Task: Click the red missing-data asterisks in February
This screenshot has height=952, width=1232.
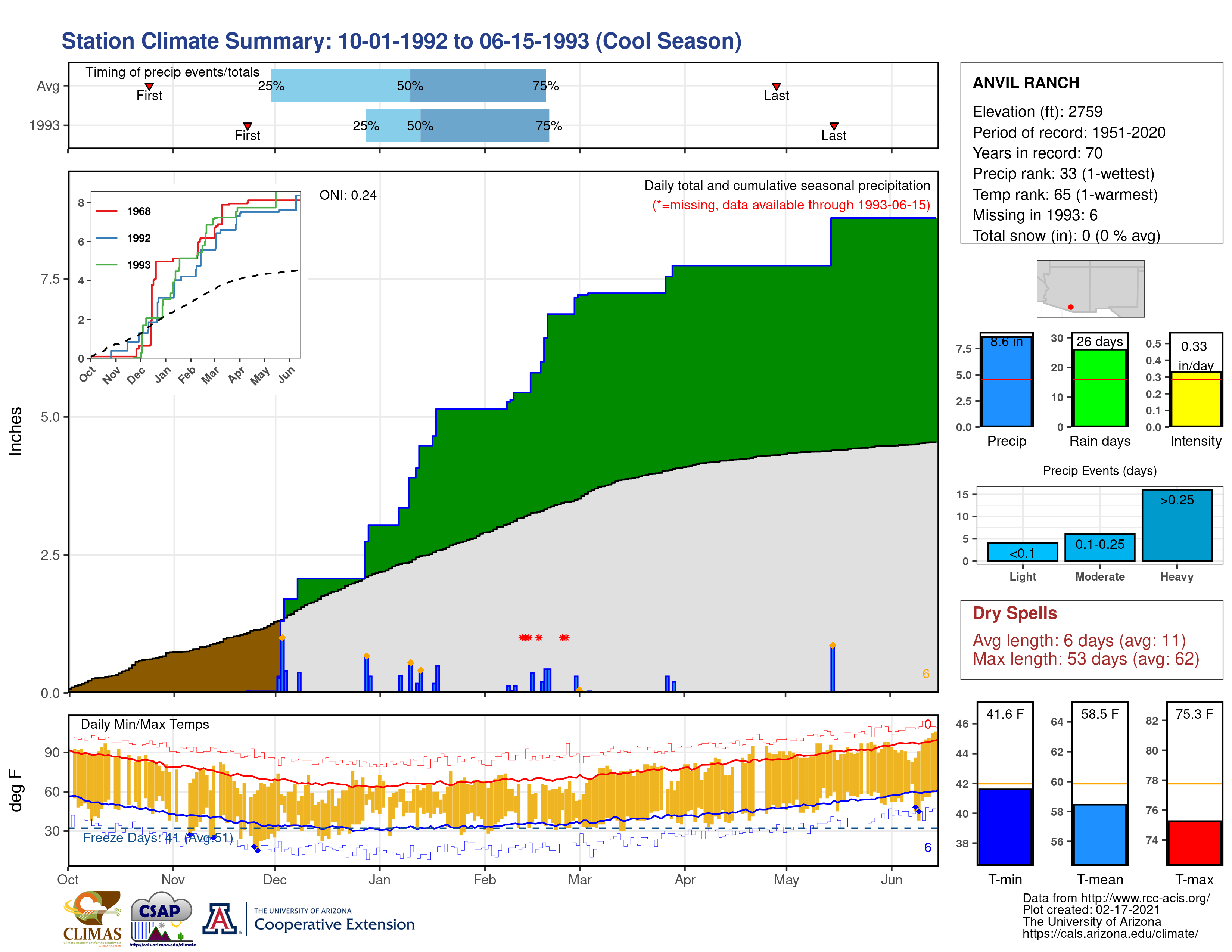Action: pos(544,638)
